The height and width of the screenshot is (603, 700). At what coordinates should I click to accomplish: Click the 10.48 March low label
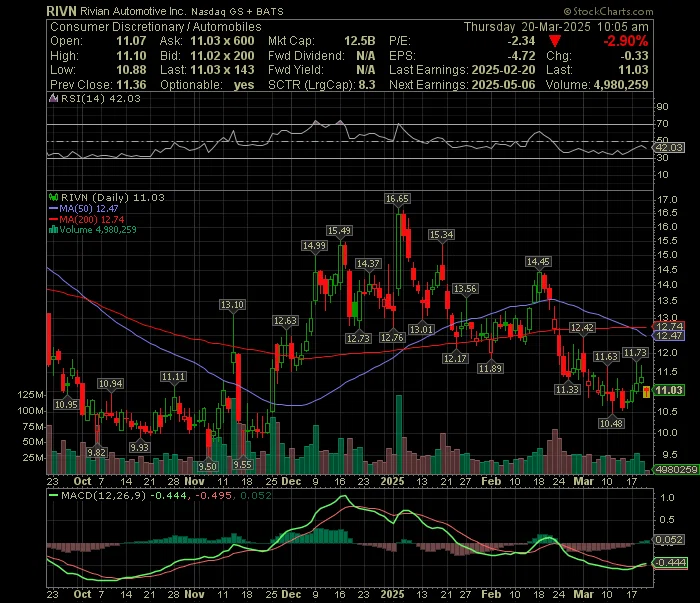pyautogui.click(x=611, y=424)
